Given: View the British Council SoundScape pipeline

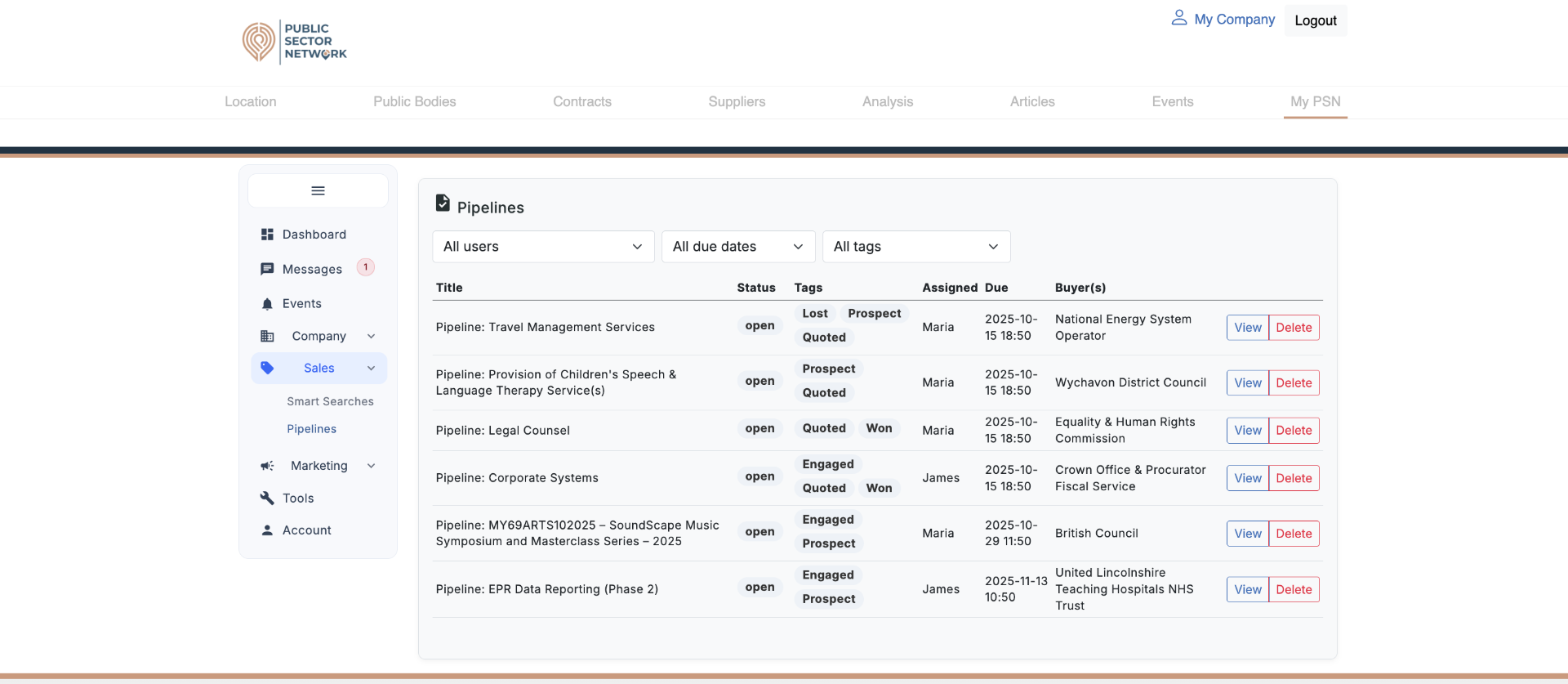Looking at the screenshot, I should click(1248, 534).
